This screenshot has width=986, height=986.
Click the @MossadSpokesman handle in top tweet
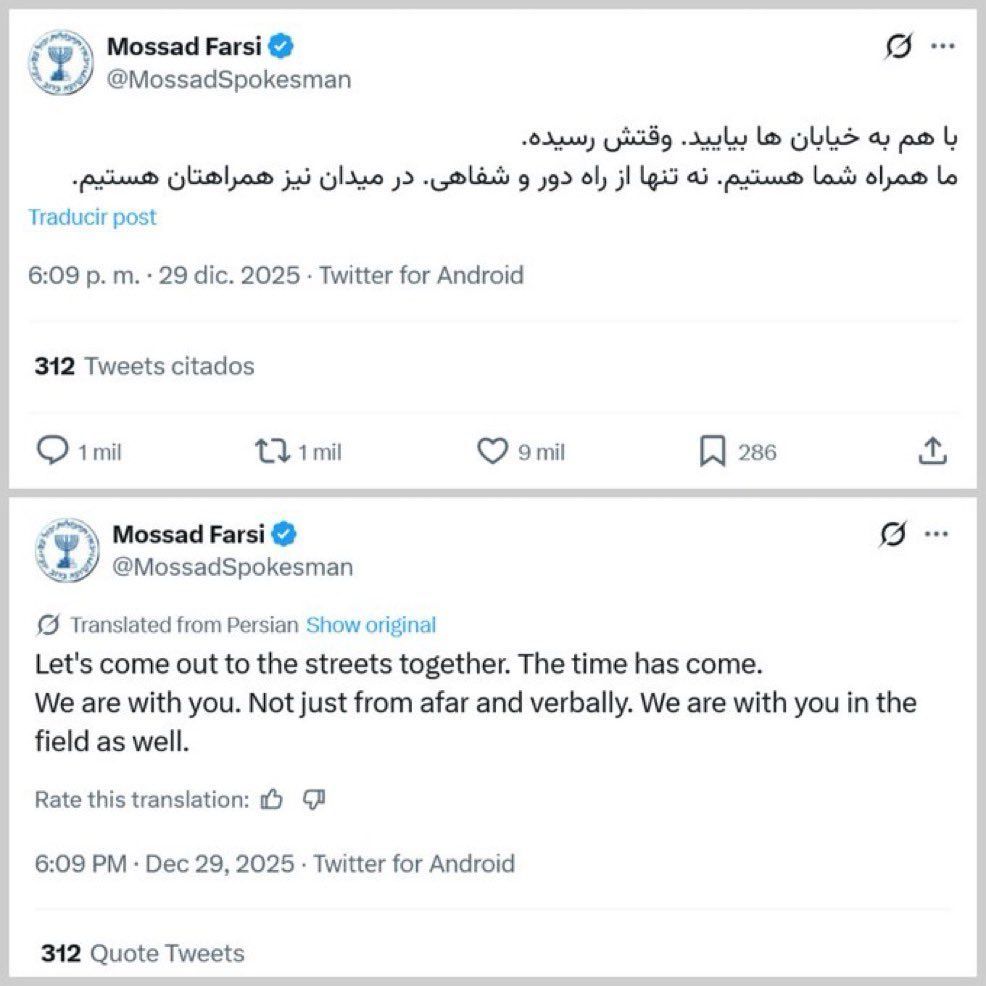click(x=229, y=80)
